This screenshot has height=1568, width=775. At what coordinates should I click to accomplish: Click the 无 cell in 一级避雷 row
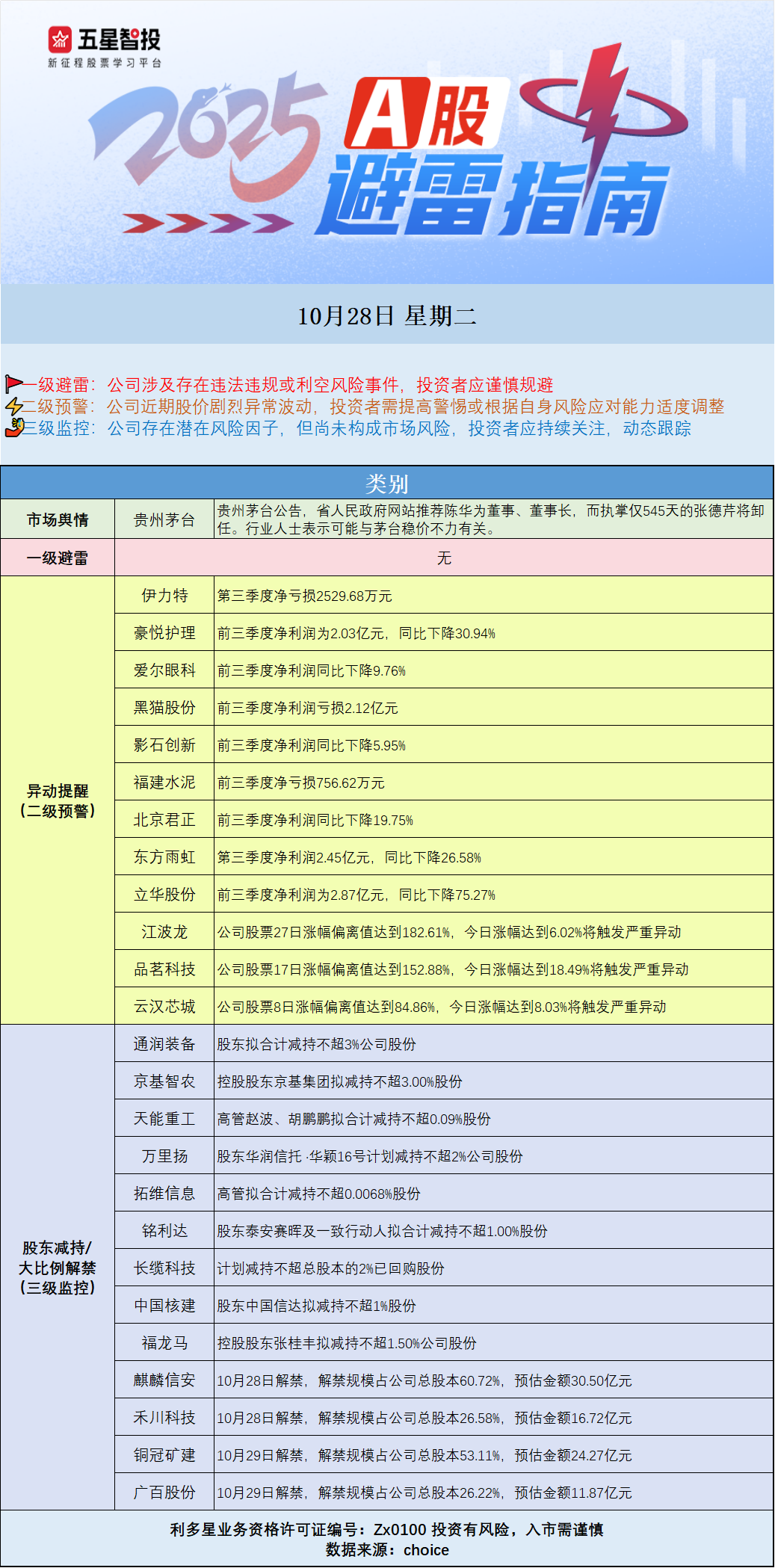click(x=444, y=558)
